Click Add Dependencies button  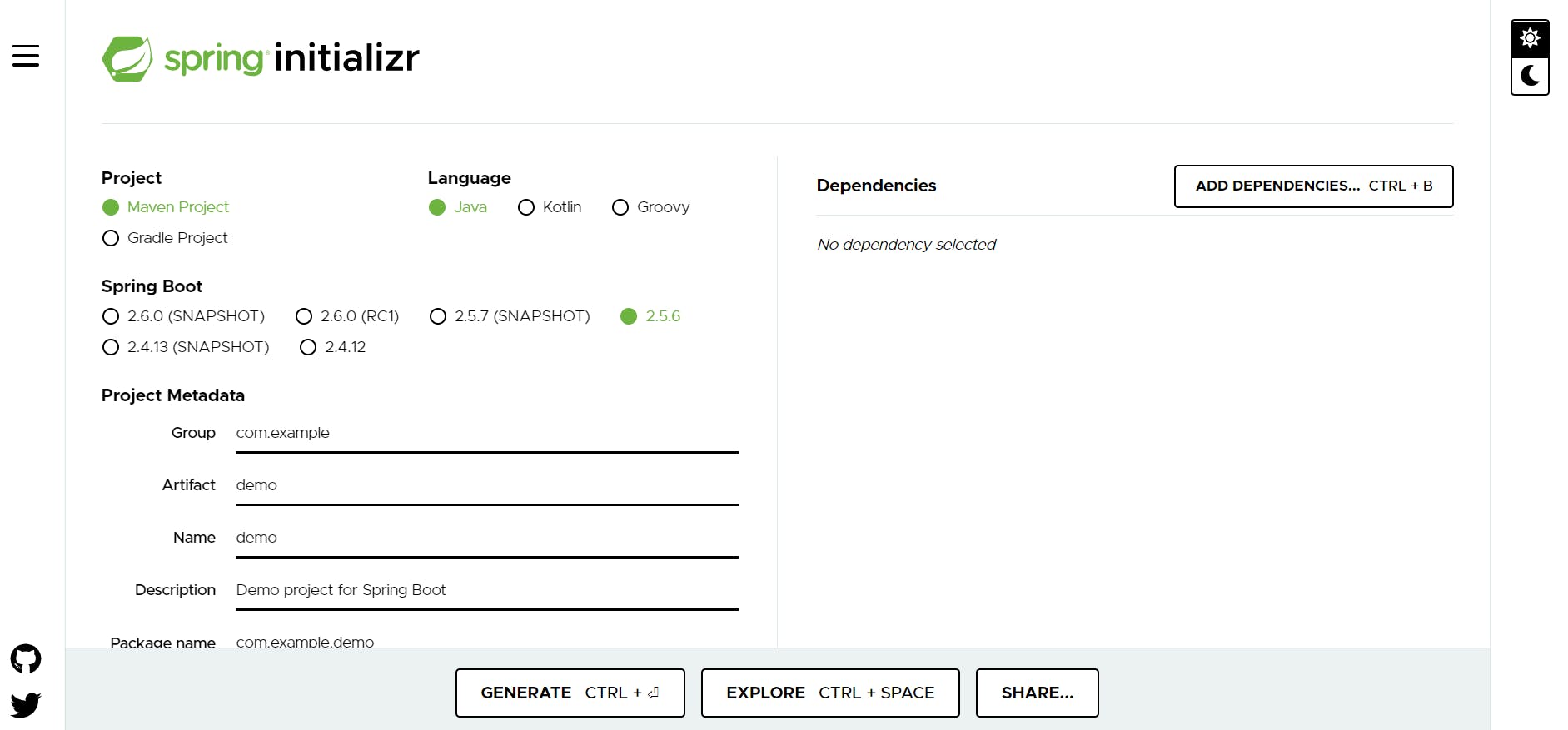point(1313,186)
